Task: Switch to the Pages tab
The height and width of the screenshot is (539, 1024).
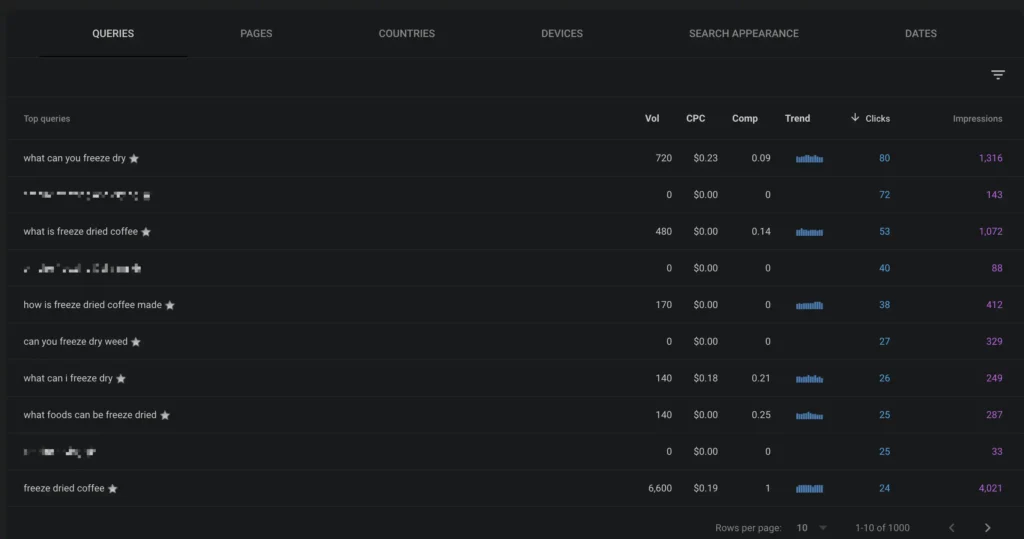Action: pyautogui.click(x=256, y=33)
